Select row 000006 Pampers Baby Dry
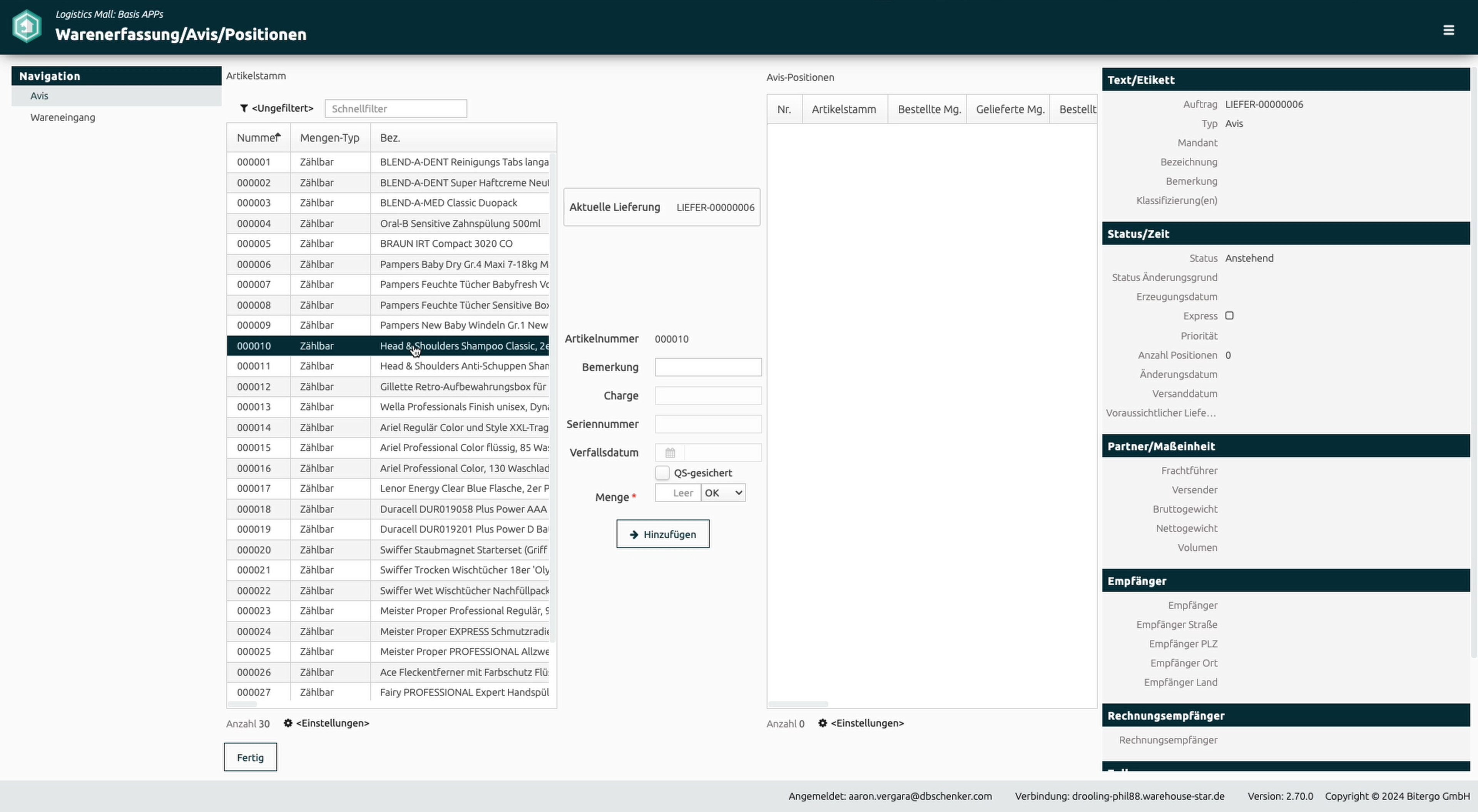 tap(388, 264)
